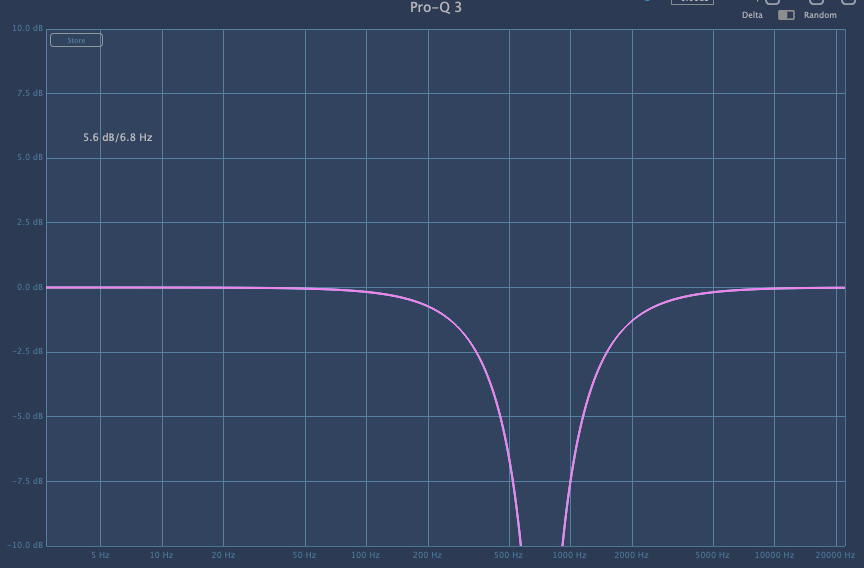Click the -7.5 dB axis label
Image resolution: width=864 pixels, height=568 pixels.
[x=28, y=481]
